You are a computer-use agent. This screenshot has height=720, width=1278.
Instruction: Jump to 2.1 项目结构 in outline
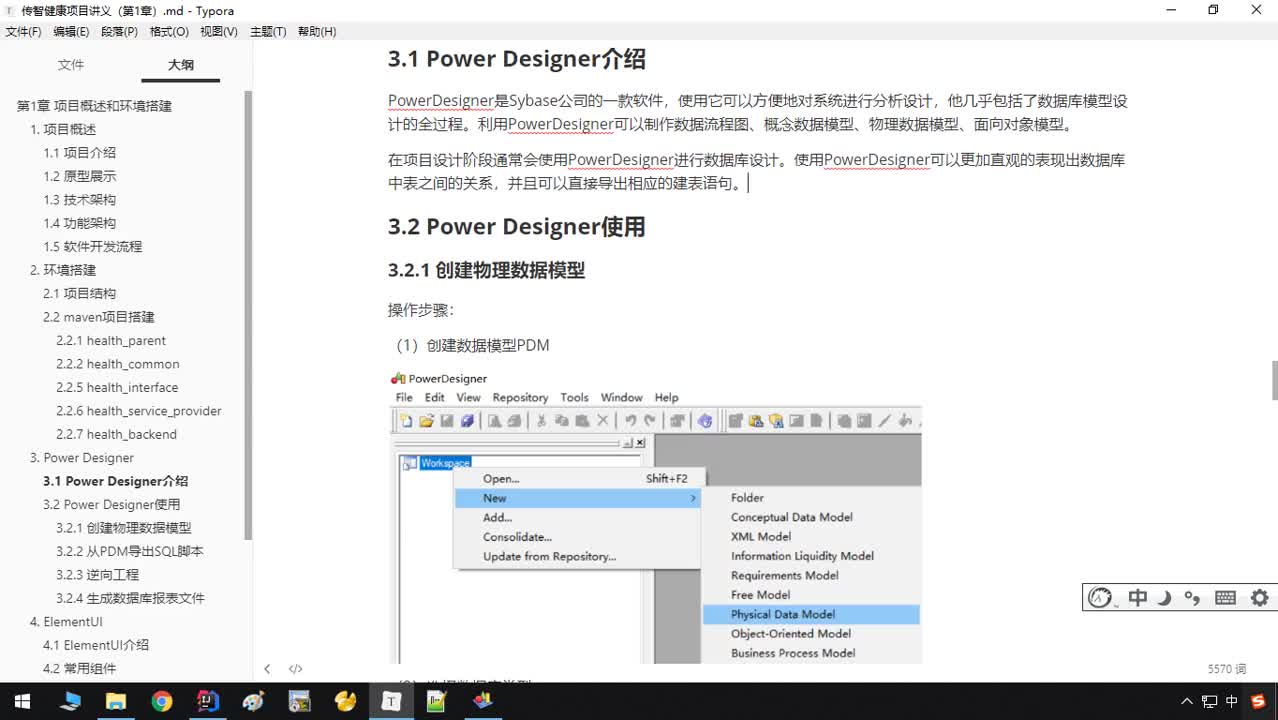[x=80, y=294]
